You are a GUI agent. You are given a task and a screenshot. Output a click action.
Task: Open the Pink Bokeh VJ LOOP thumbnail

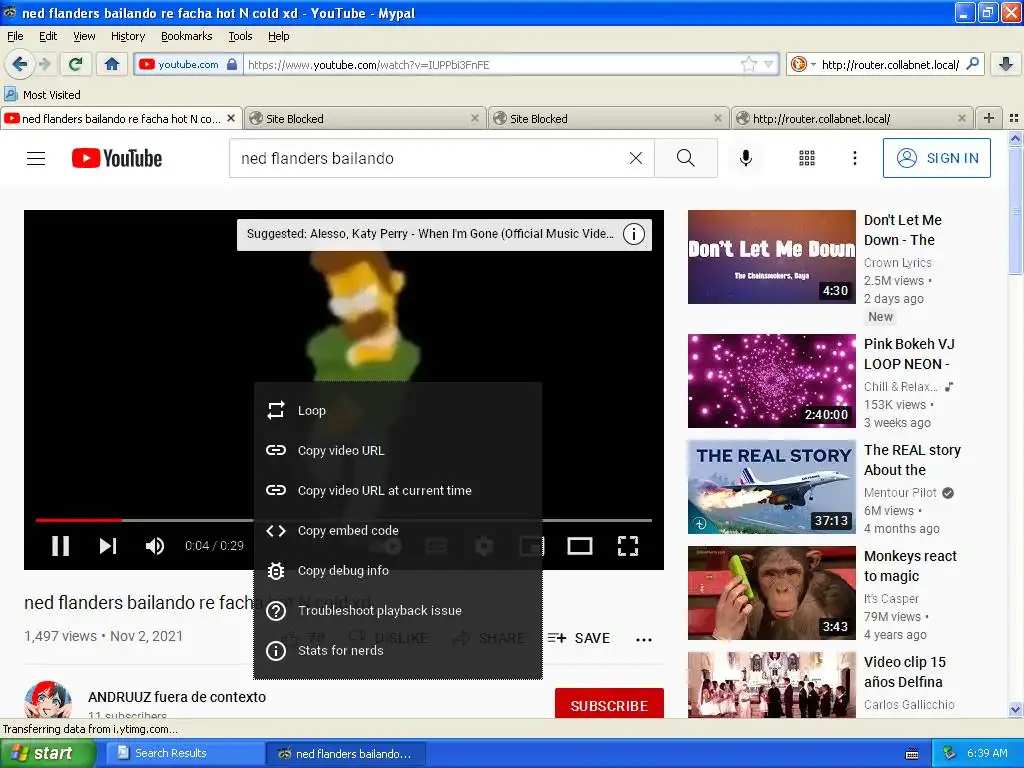tap(771, 381)
